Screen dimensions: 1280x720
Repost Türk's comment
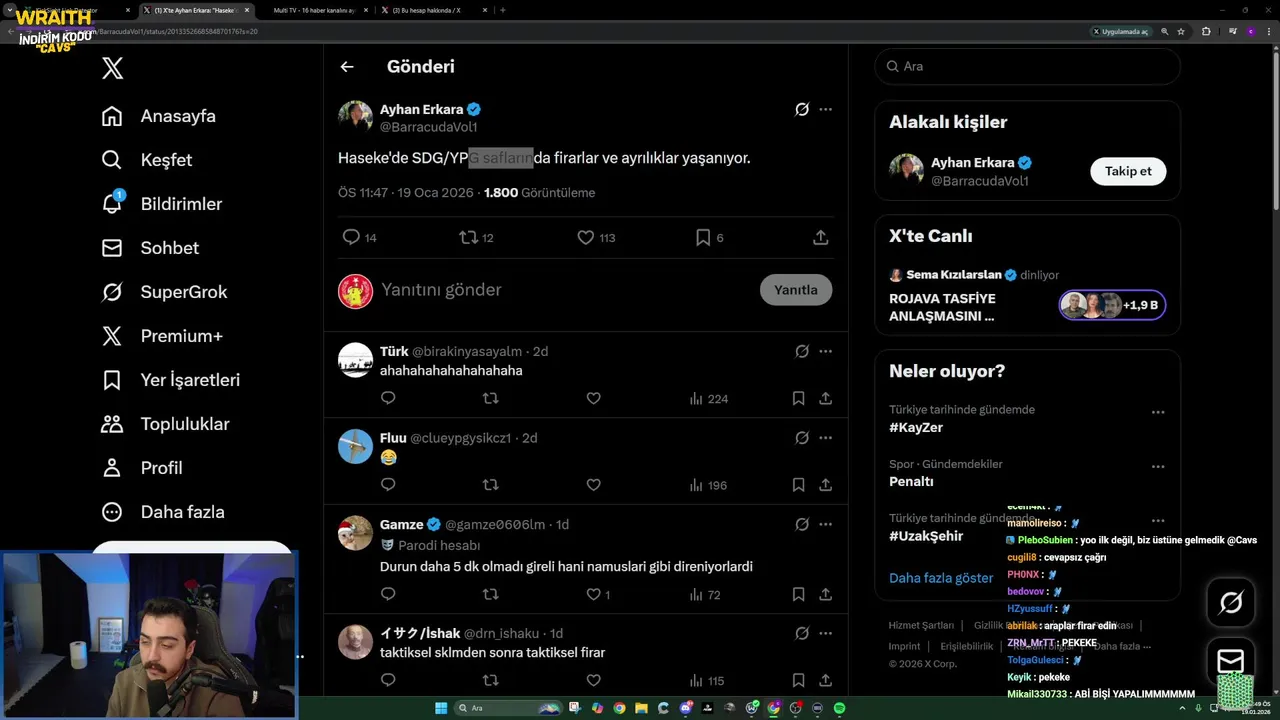[x=490, y=398]
